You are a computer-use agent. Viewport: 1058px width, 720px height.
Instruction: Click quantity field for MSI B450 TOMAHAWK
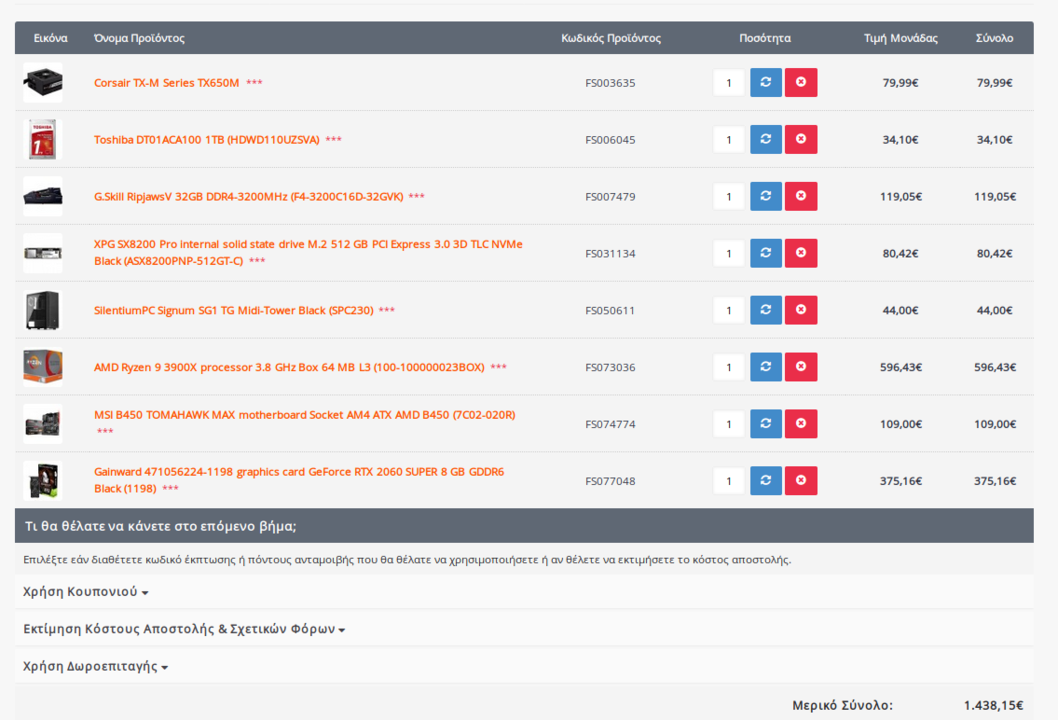pos(729,424)
